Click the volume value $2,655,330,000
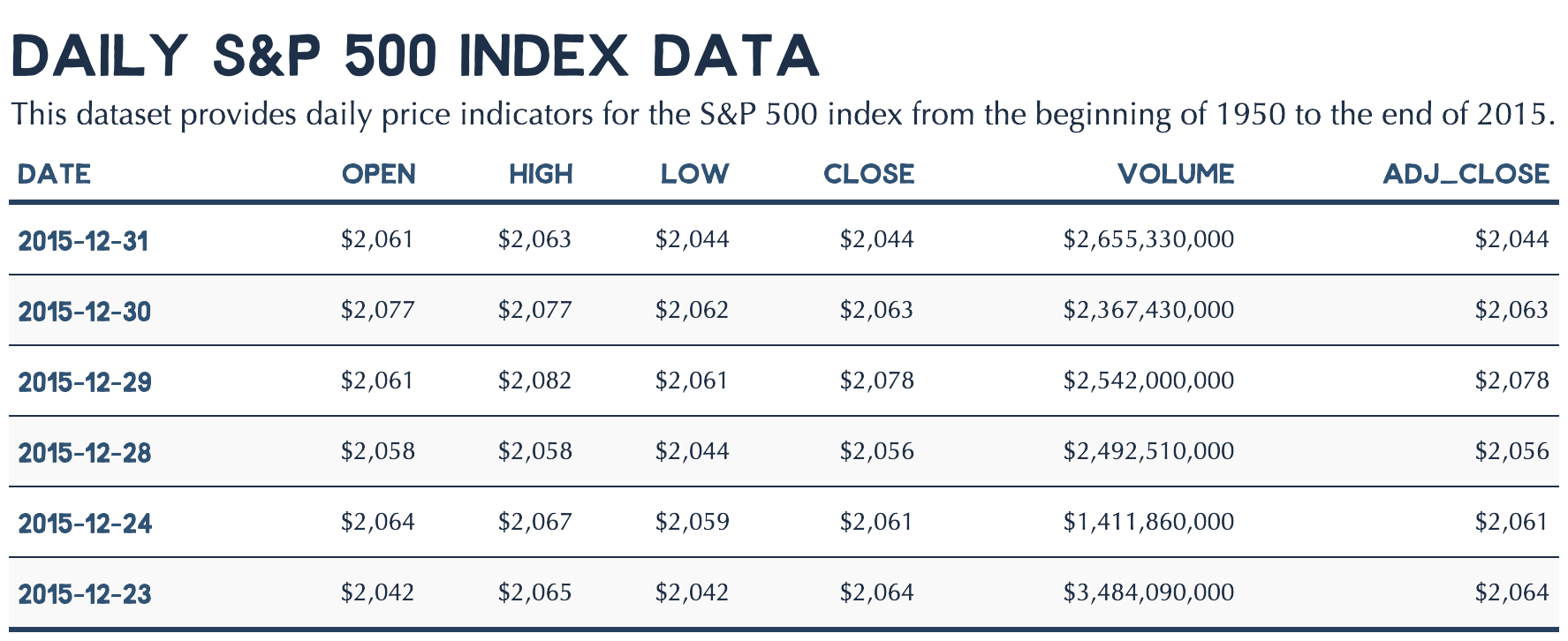 pos(1148,239)
